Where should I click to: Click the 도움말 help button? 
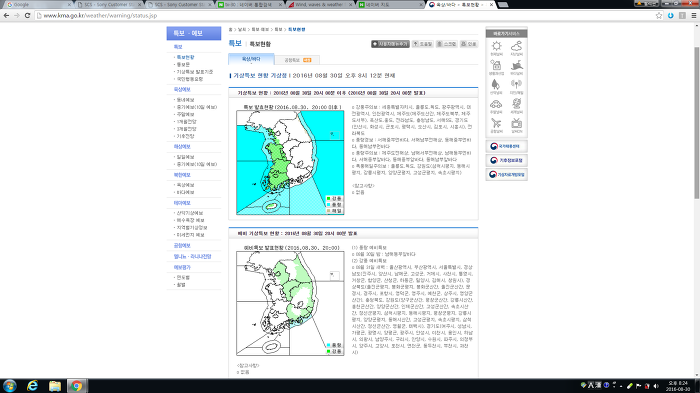click(x=422, y=44)
